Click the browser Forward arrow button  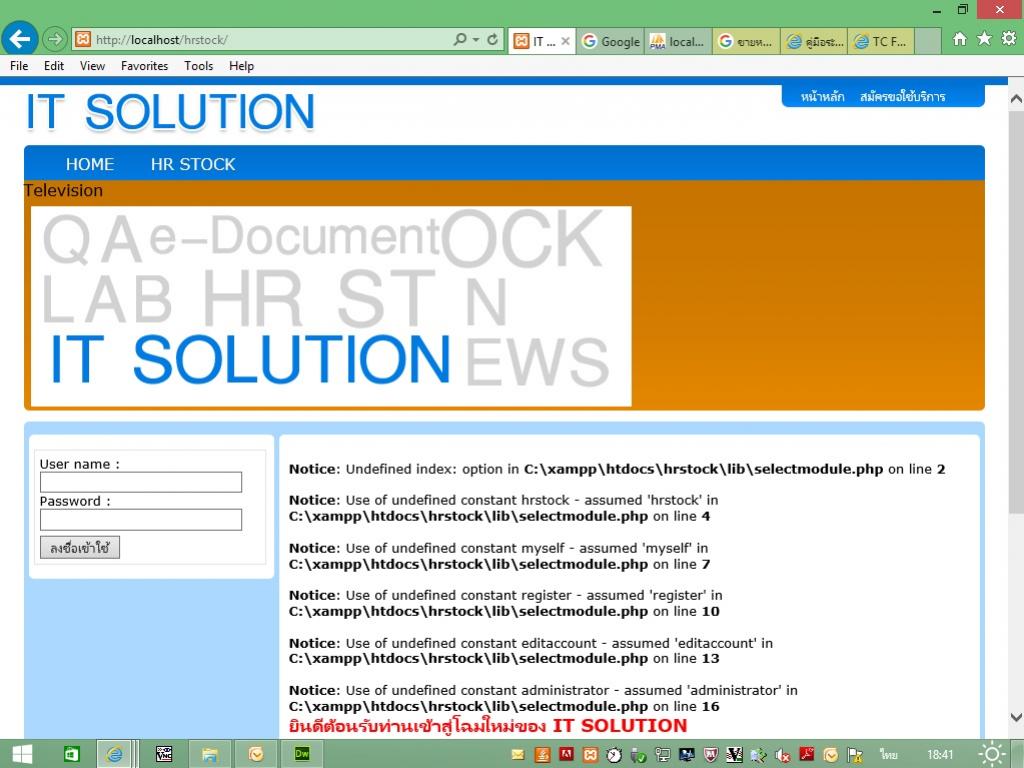pyautogui.click(x=55, y=40)
